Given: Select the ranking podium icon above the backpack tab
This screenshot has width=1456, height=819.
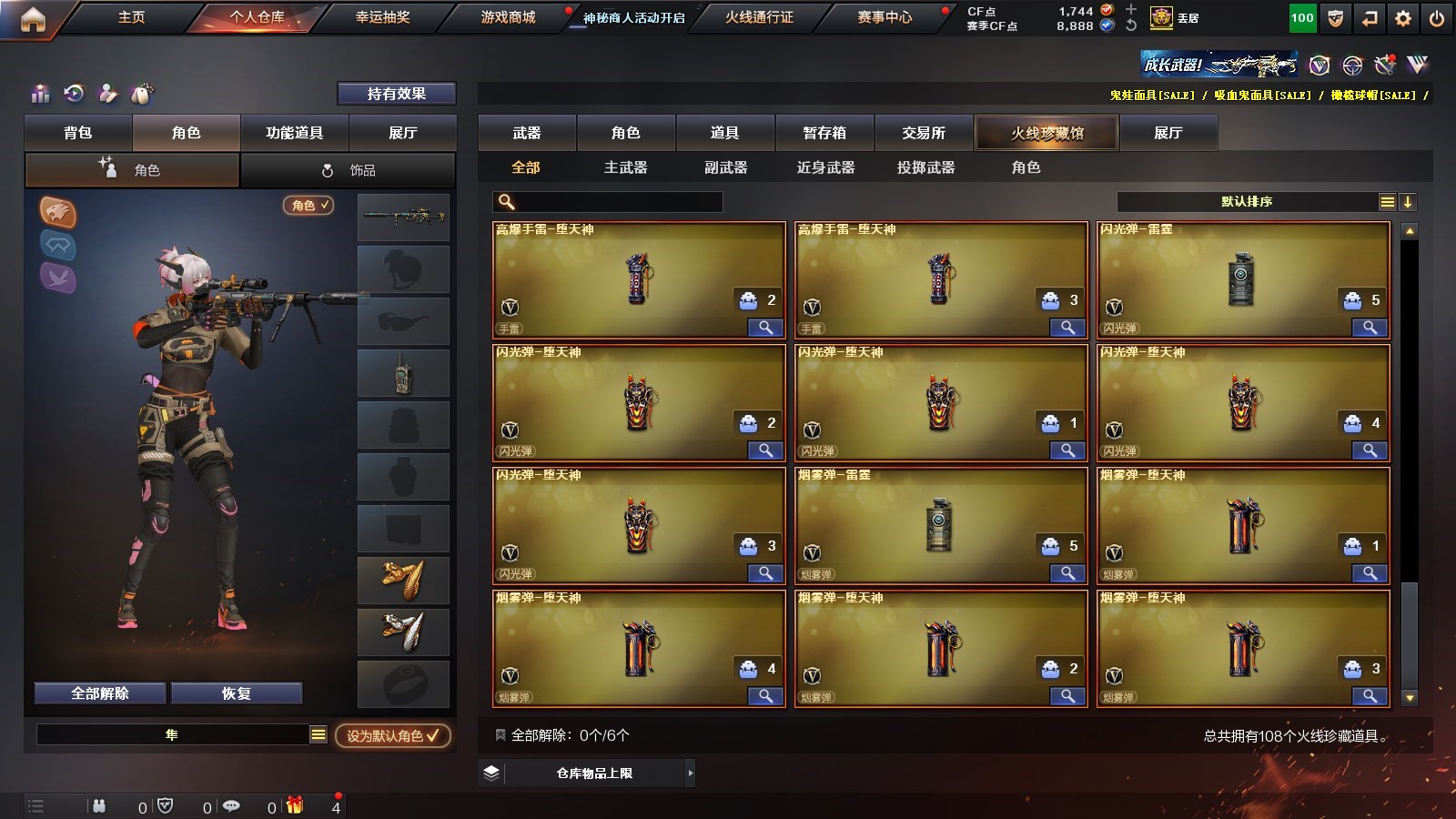Looking at the screenshot, I should [x=40, y=94].
